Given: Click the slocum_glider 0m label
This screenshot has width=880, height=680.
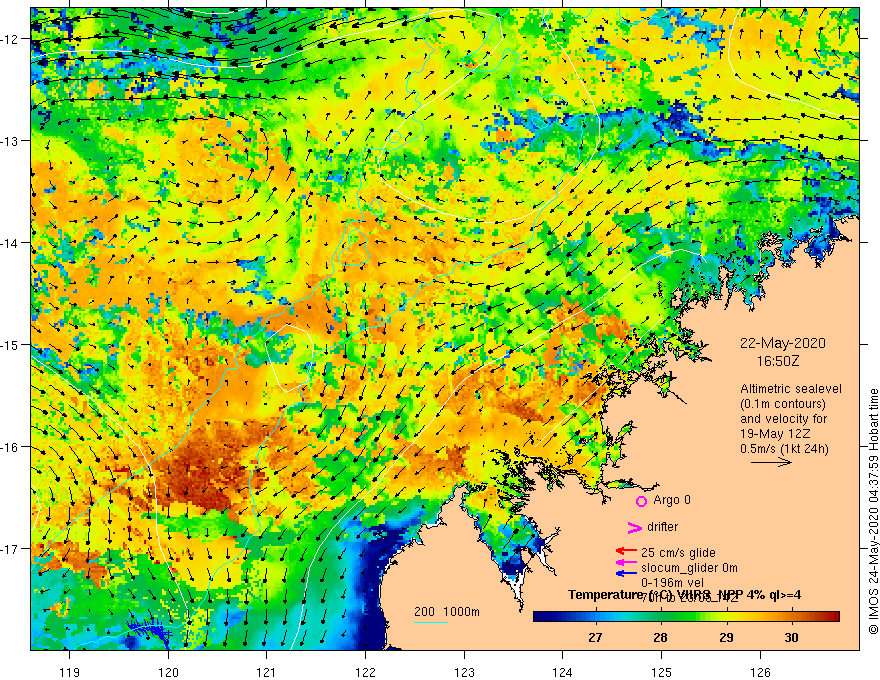Looking at the screenshot, I should click(x=689, y=568).
